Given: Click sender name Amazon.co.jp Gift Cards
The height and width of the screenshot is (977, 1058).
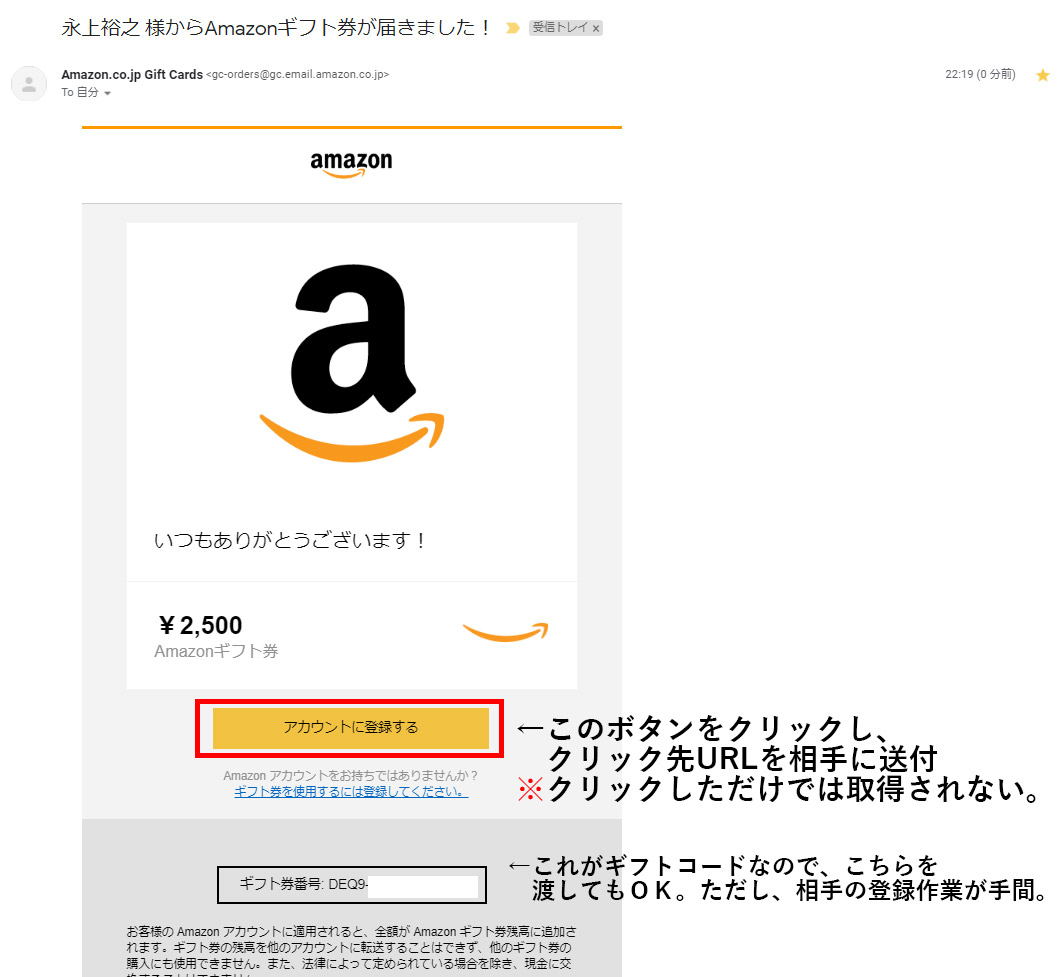Looking at the screenshot, I should 132,74.
